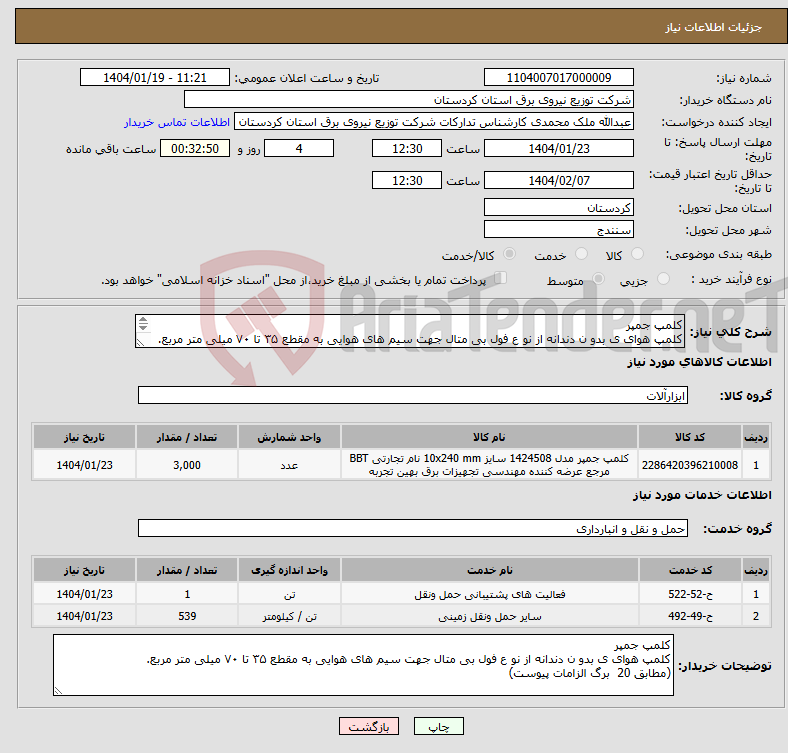Select the متوسط purchase type radio

[x=598, y=278]
